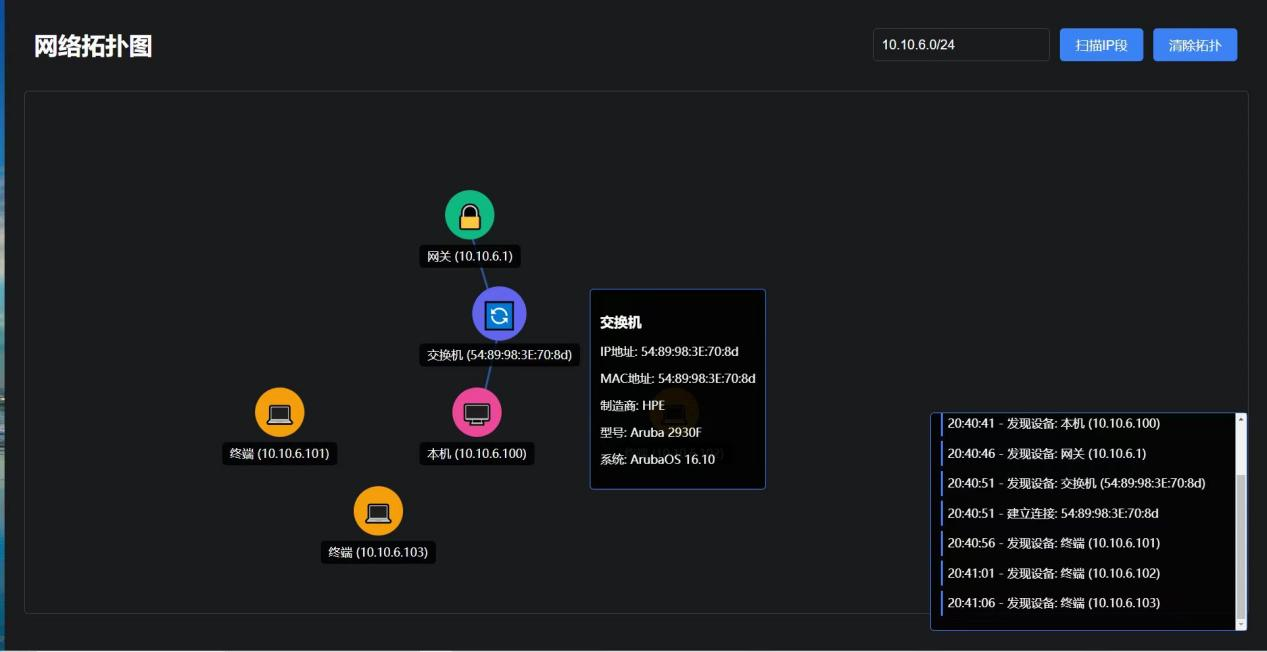
Task: Click log entry for 终端 (10.10.6.102)
Action: click(x=1053, y=573)
